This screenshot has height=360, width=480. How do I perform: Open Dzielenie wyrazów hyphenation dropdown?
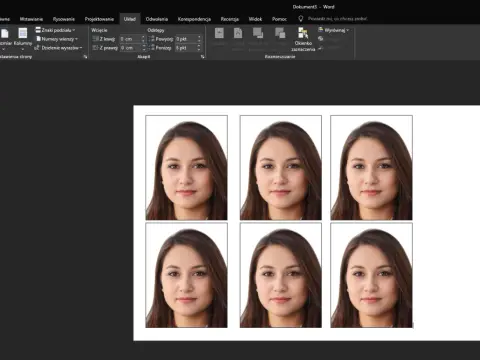pos(58,48)
